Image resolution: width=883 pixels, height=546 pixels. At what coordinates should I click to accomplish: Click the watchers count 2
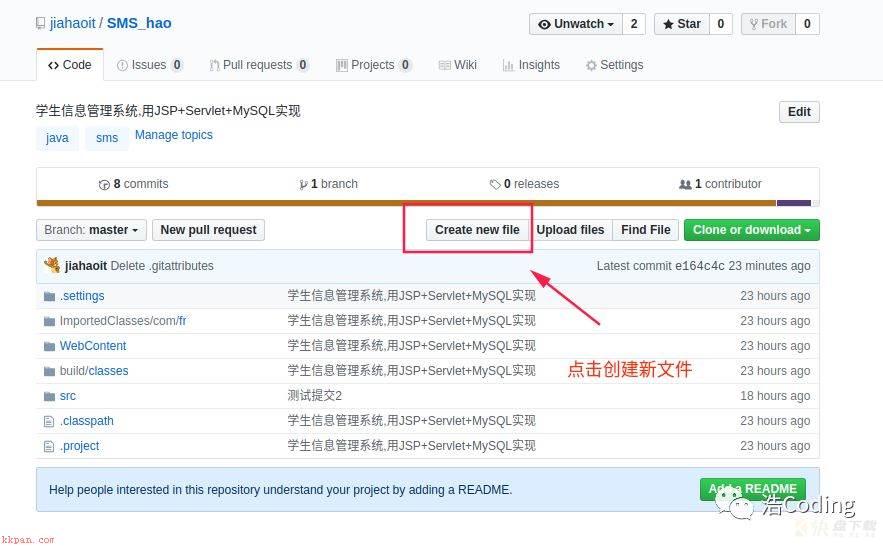click(x=634, y=24)
